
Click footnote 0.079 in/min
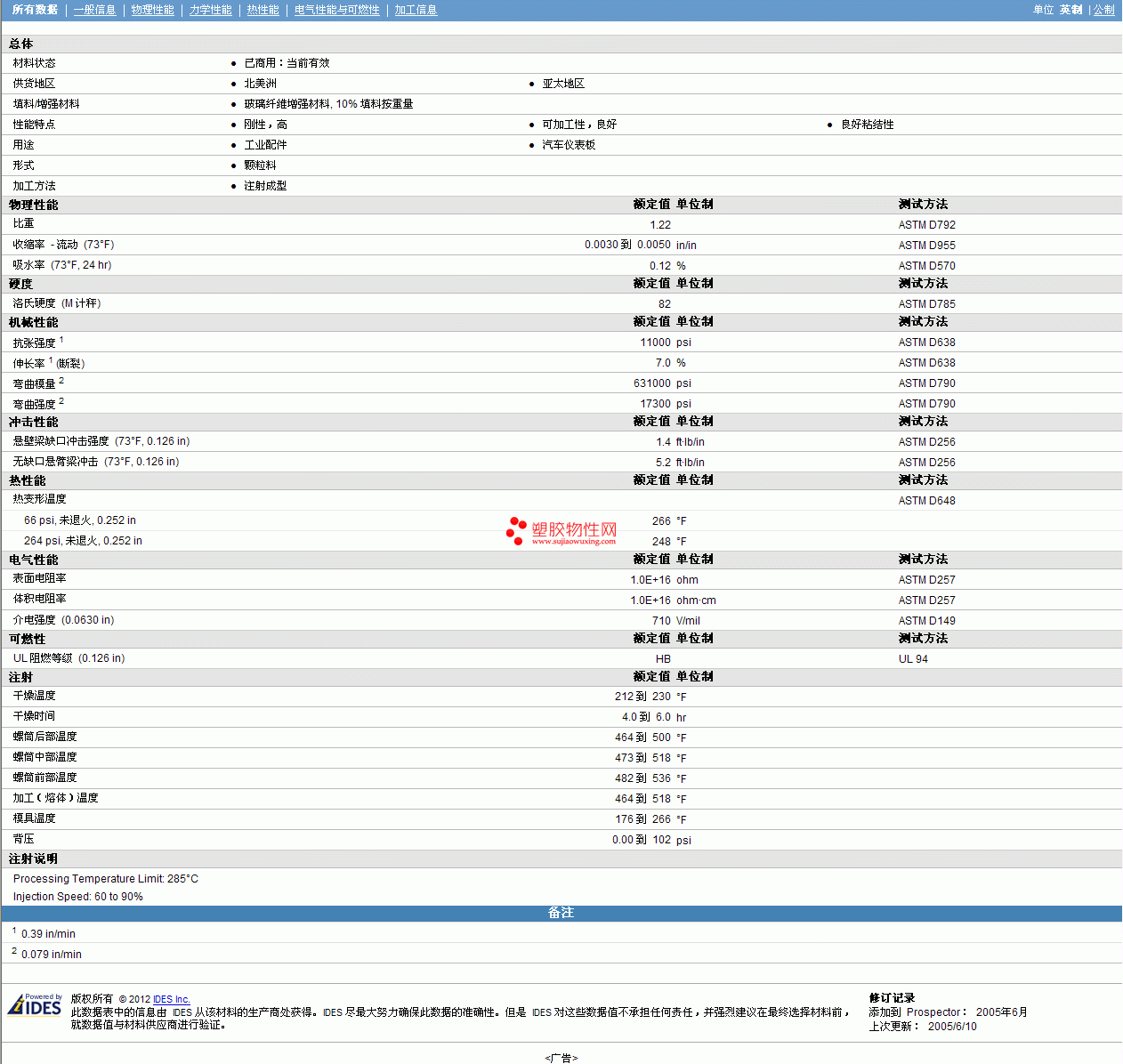[52, 955]
